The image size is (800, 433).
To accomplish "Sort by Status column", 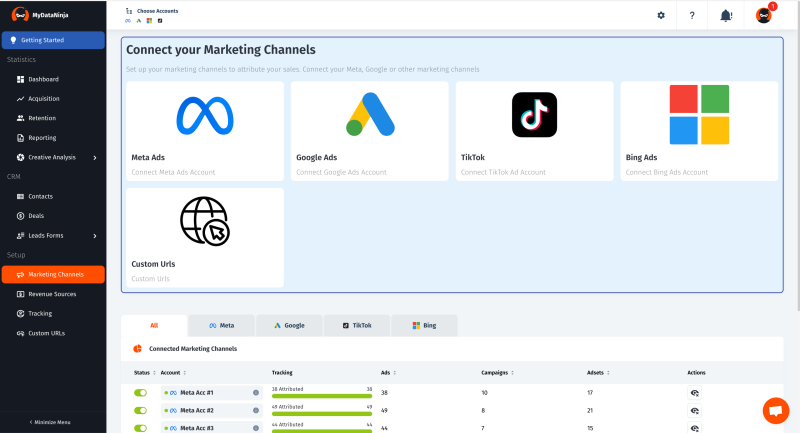I will 145,373.
